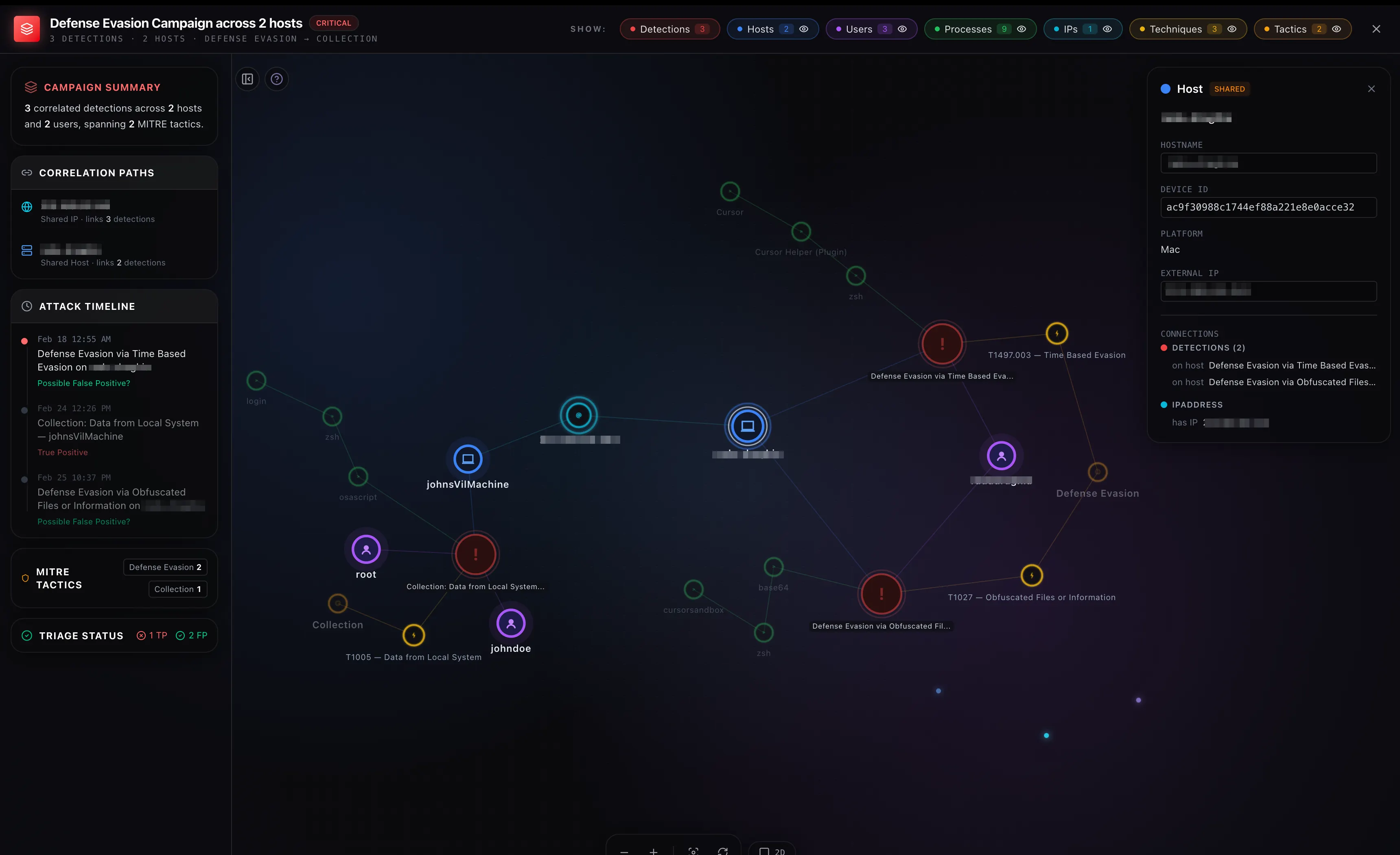
Task: Collapse the left sidebar panel
Action: point(247,79)
